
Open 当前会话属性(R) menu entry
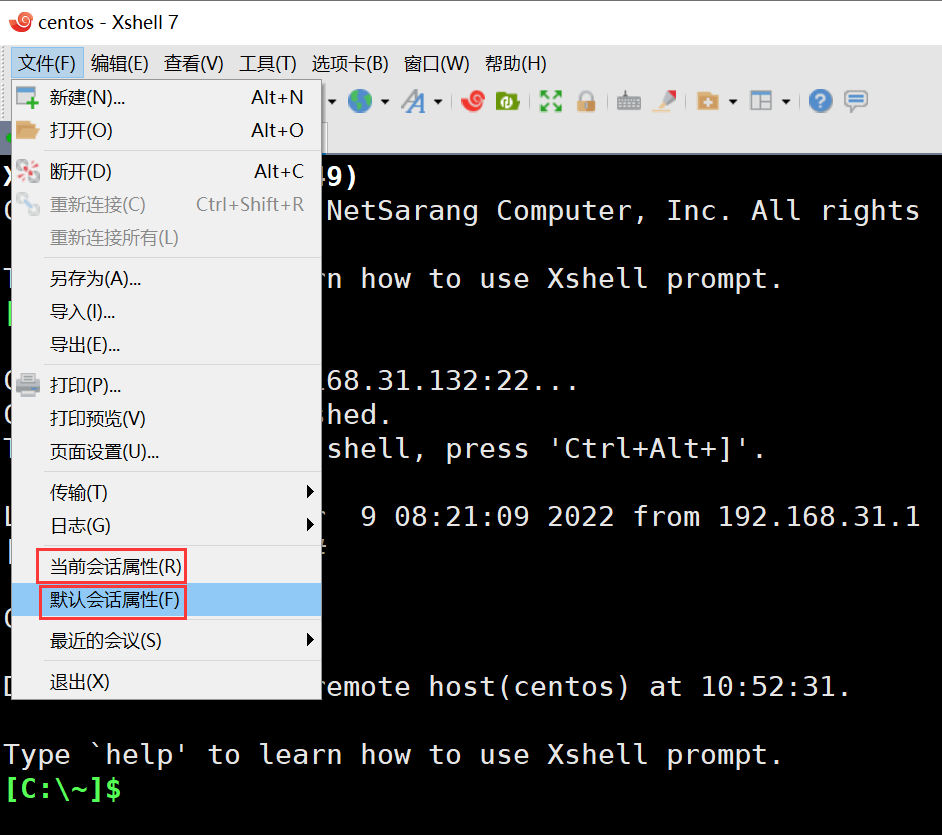point(167,566)
